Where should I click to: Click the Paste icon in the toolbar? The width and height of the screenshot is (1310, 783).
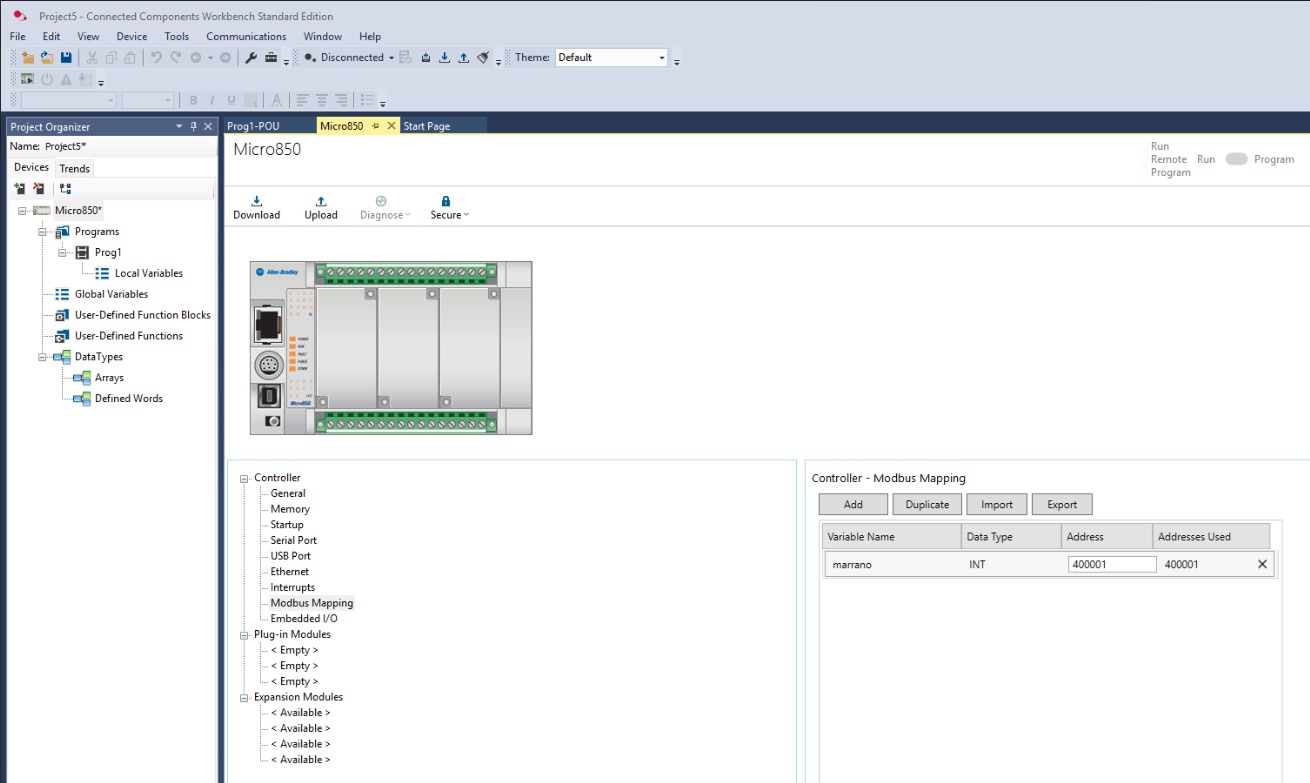(x=128, y=57)
